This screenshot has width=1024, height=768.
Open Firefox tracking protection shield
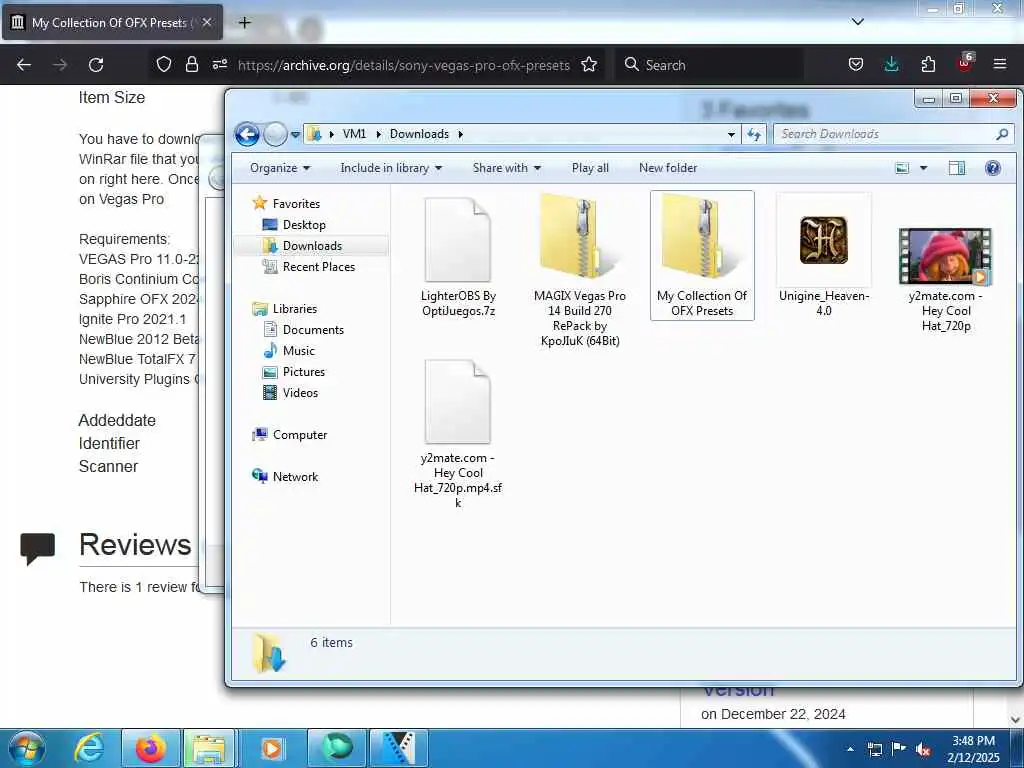pyautogui.click(x=163, y=65)
